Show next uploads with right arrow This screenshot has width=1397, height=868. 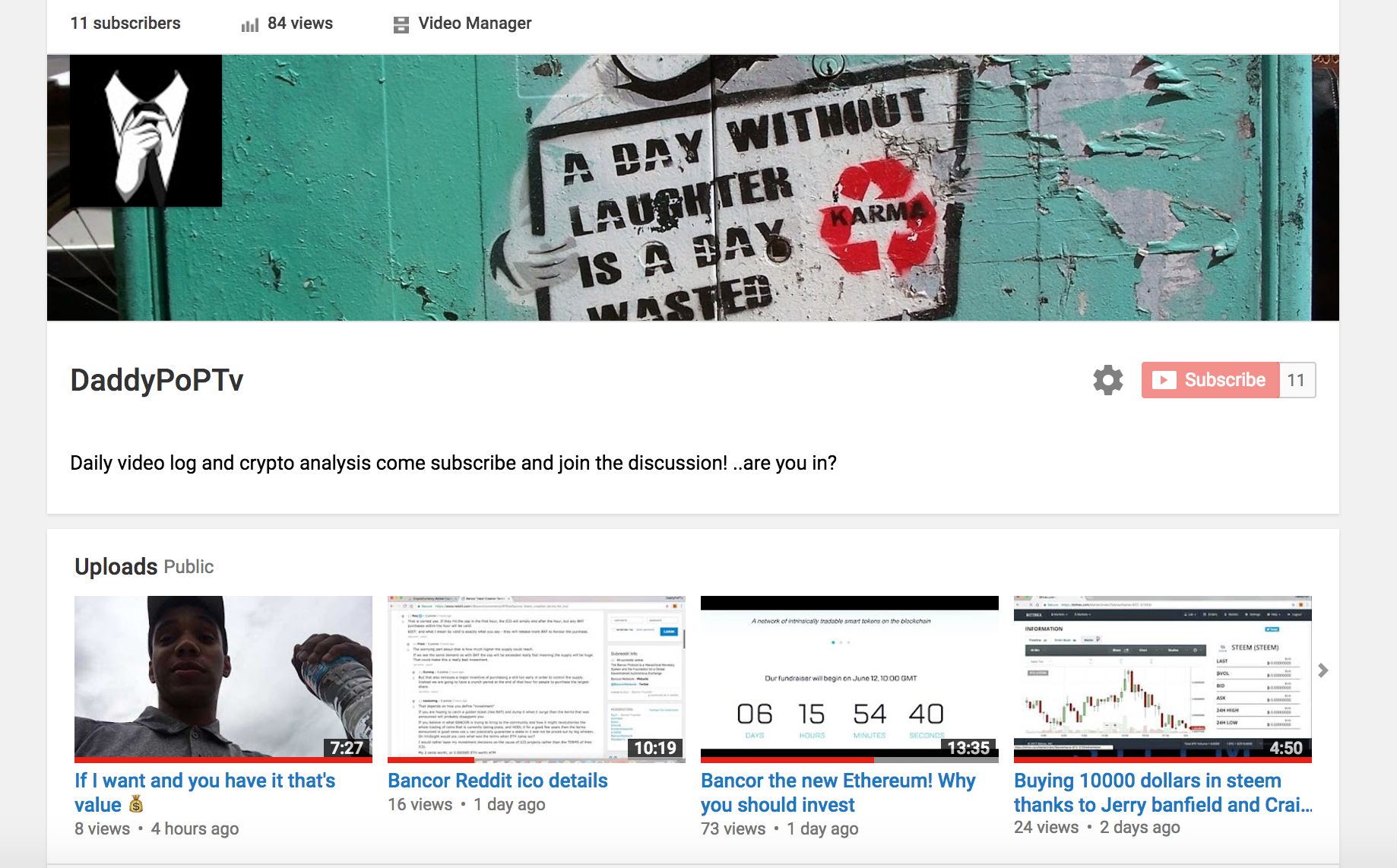tap(1323, 670)
